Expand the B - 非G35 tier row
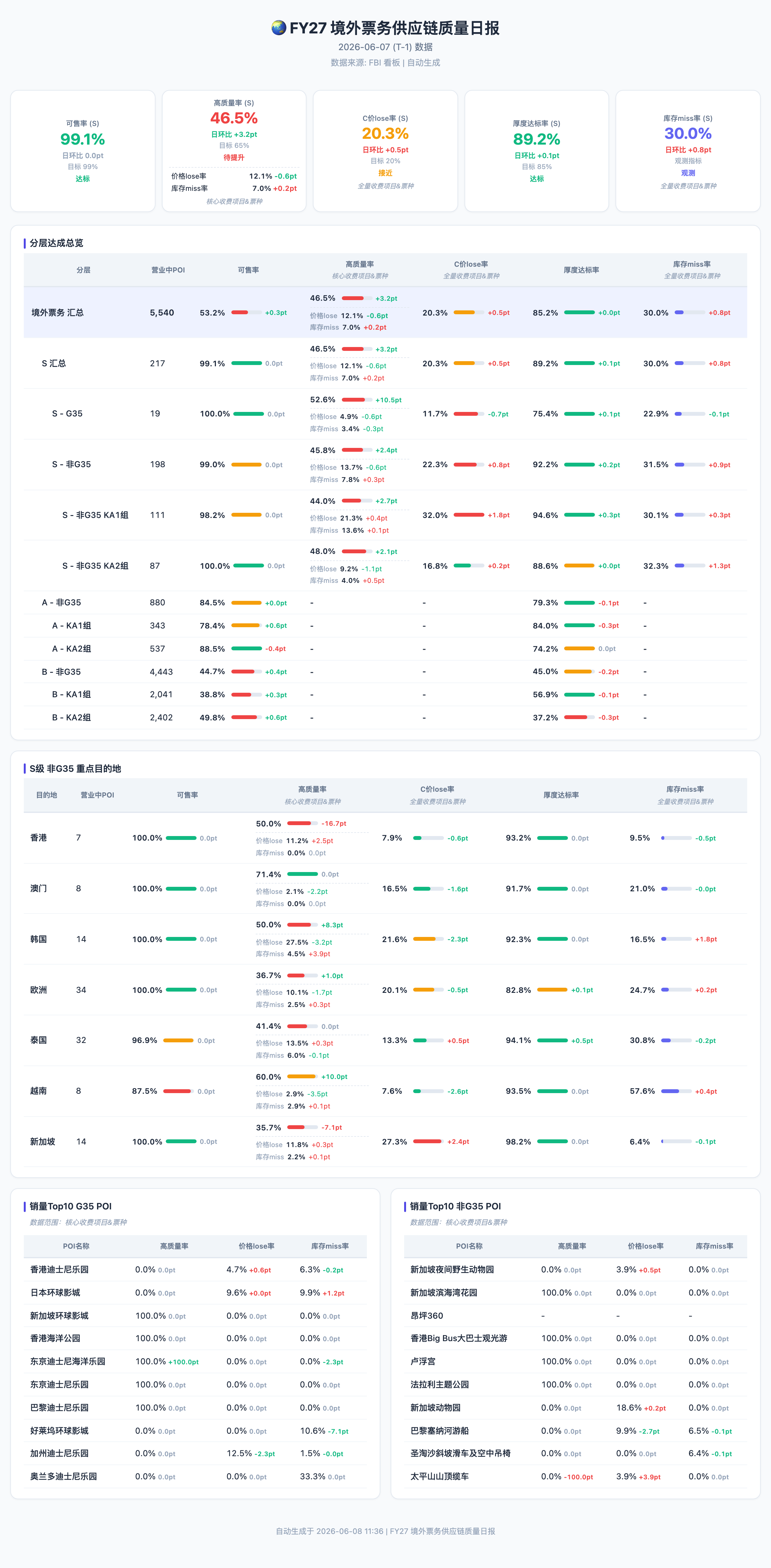The height and width of the screenshot is (1568, 771). tap(385, 672)
